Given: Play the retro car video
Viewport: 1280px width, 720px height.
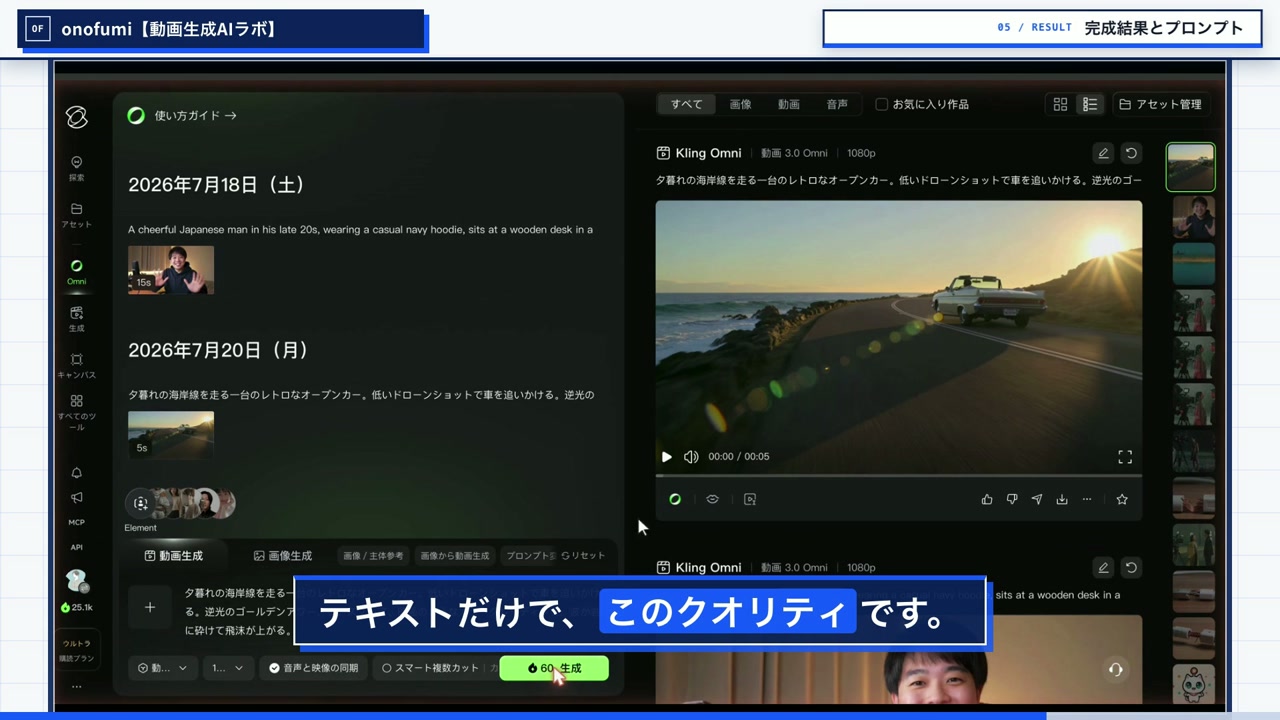Looking at the screenshot, I should pyautogui.click(x=667, y=457).
